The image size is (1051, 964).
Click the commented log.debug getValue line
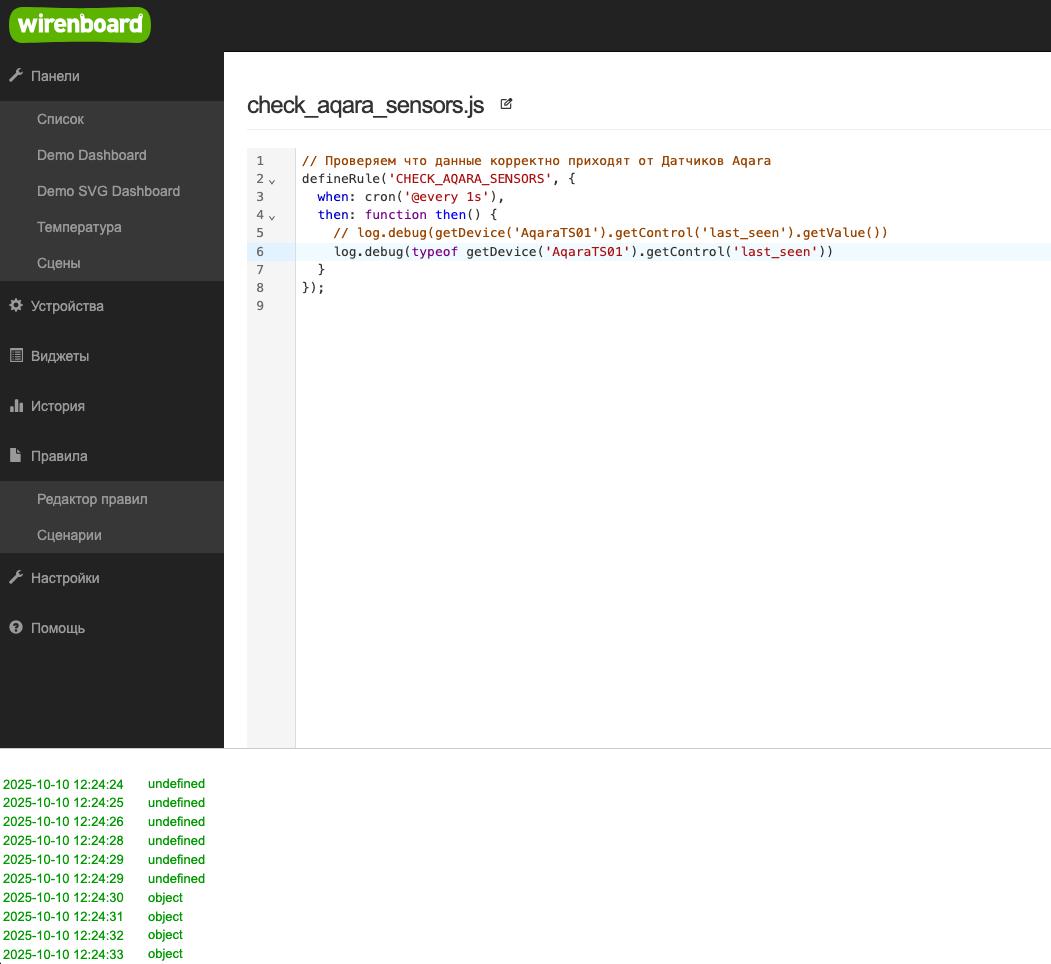point(611,233)
